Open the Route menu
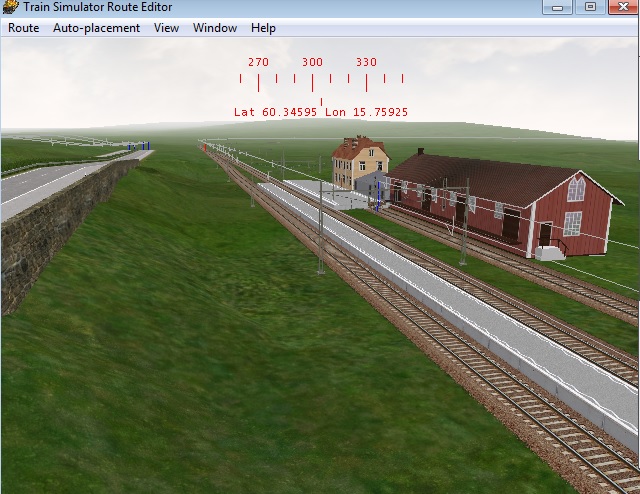The height and width of the screenshot is (494, 640). point(23,28)
